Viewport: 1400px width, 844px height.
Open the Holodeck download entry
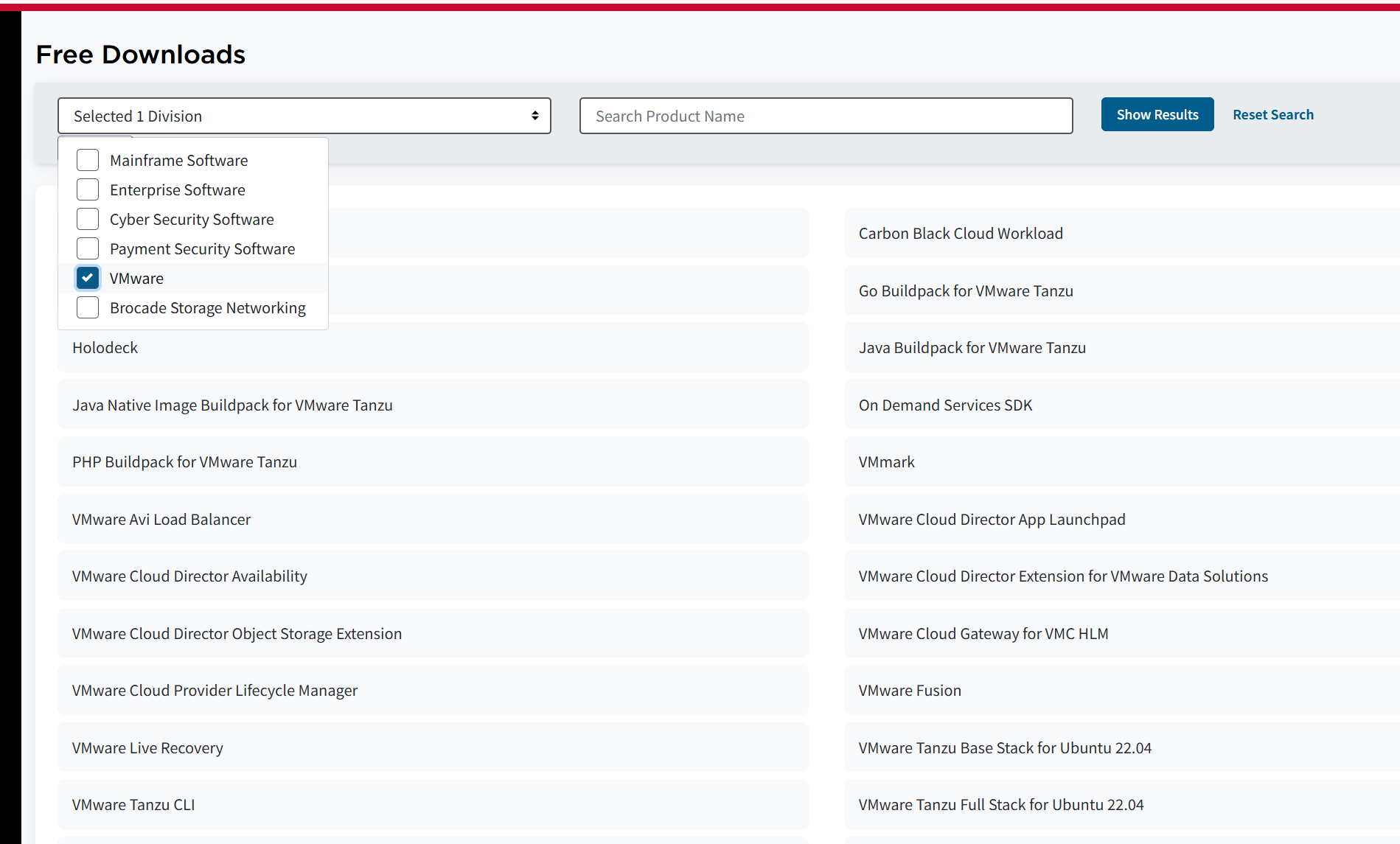pyautogui.click(x=433, y=347)
